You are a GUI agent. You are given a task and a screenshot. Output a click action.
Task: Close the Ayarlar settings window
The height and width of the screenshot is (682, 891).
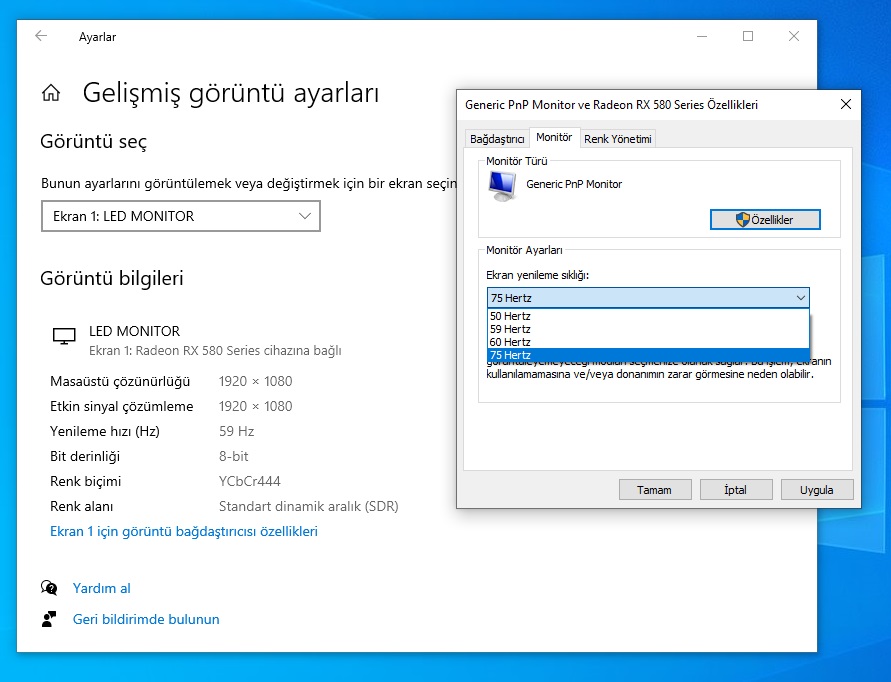(x=794, y=36)
